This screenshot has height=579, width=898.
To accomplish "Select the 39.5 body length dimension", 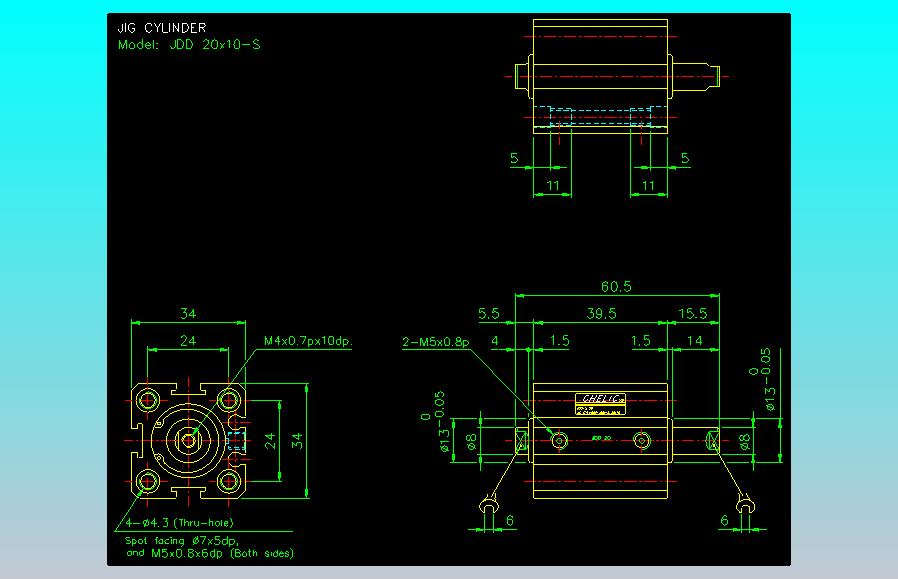I will coord(601,313).
